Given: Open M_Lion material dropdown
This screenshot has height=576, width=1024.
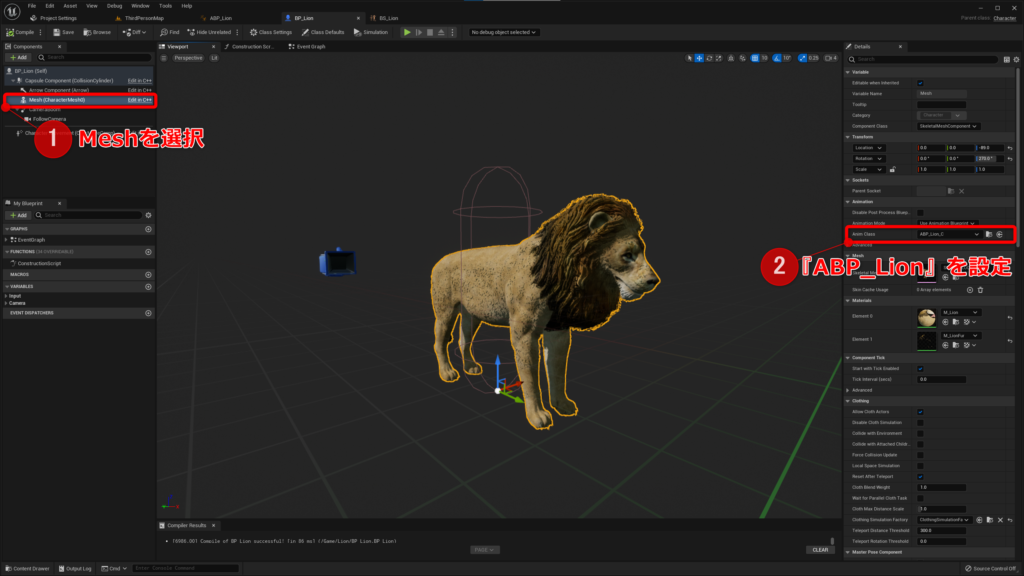Looking at the screenshot, I should (x=960, y=312).
